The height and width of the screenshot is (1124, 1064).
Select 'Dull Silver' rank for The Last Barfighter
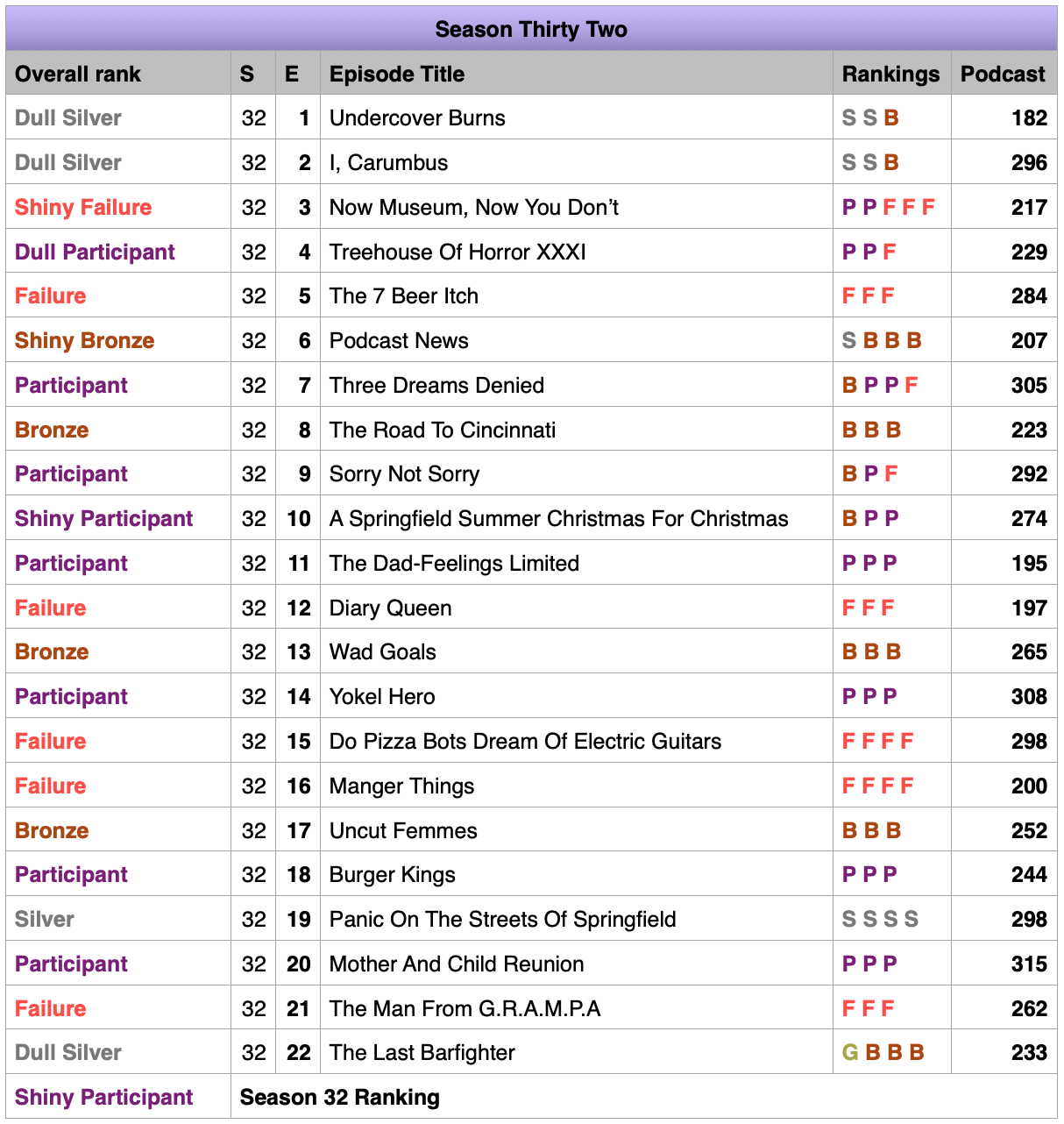[68, 1052]
